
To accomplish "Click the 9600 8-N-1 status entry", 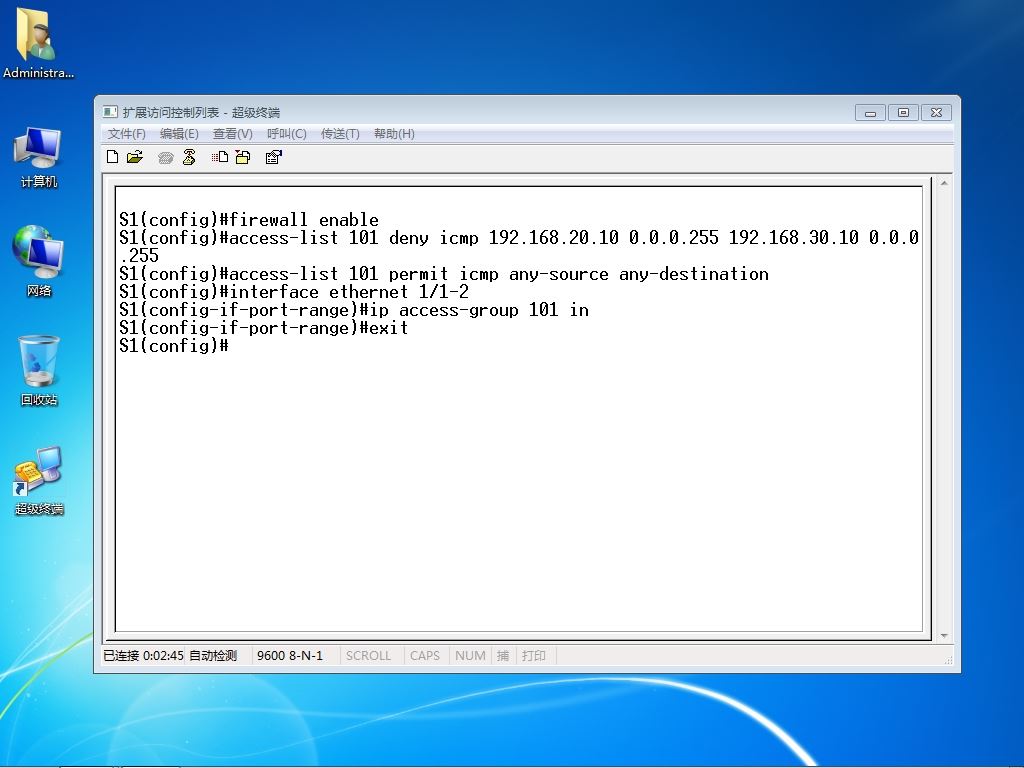I will pos(290,656).
